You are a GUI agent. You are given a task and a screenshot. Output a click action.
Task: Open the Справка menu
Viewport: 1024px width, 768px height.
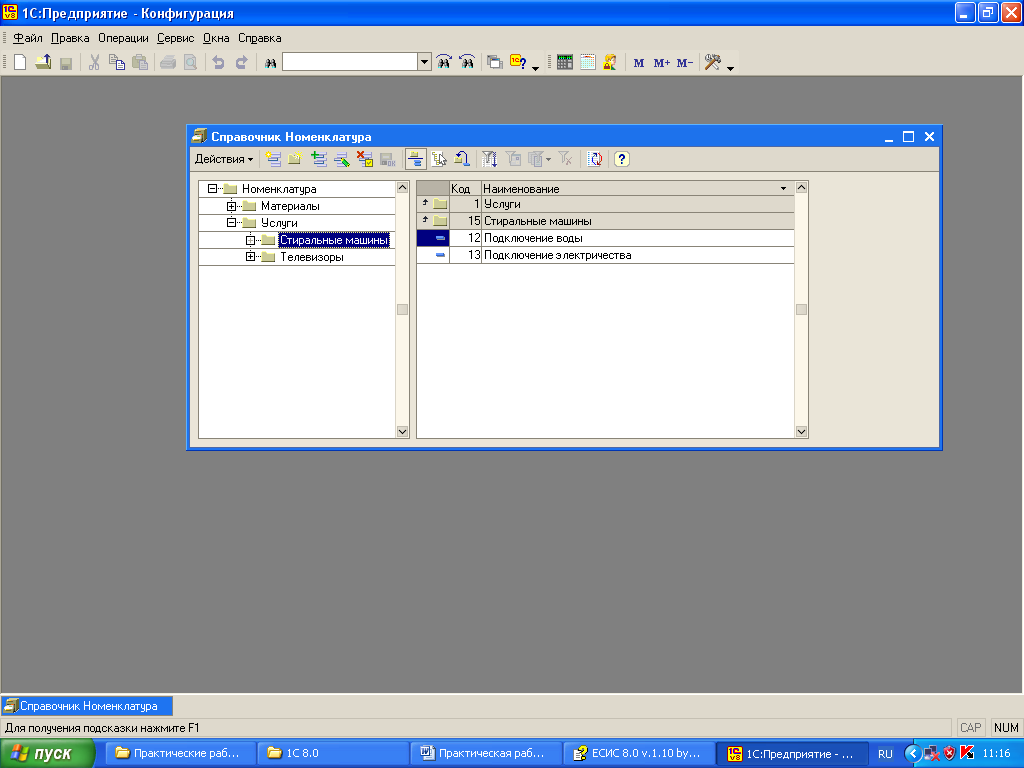259,38
